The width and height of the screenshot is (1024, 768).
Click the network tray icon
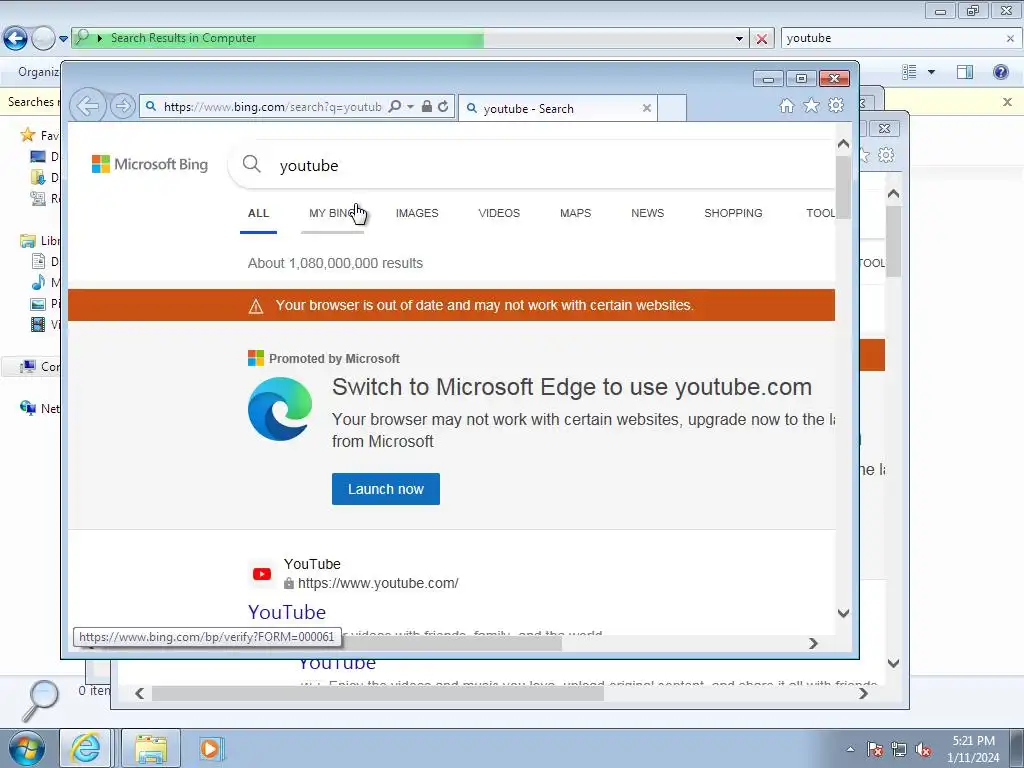coord(899,750)
